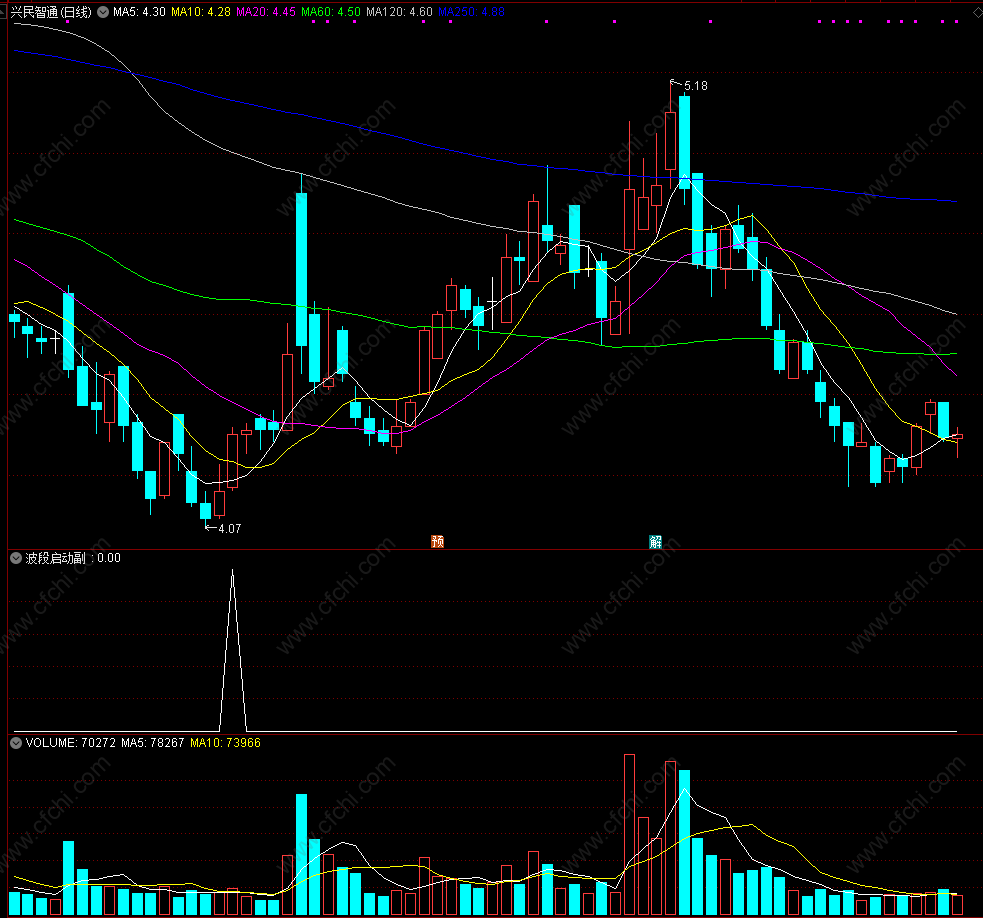Click the cyan 解 event marker
The height and width of the screenshot is (918, 983).
click(655, 541)
